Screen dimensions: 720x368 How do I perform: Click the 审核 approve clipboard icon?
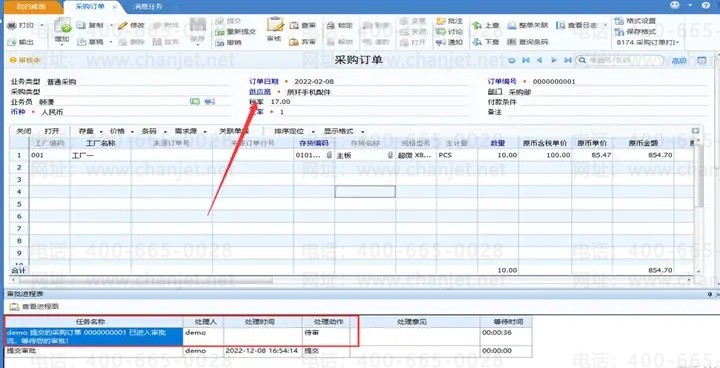pyautogui.click(x=276, y=24)
